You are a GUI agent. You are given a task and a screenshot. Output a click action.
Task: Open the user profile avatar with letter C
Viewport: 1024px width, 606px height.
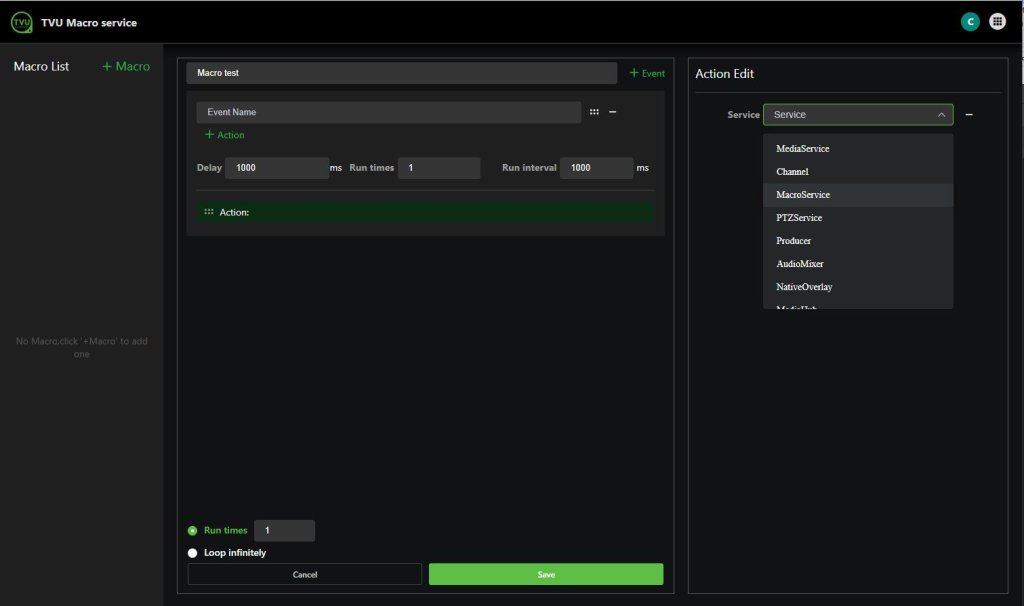(x=969, y=20)
